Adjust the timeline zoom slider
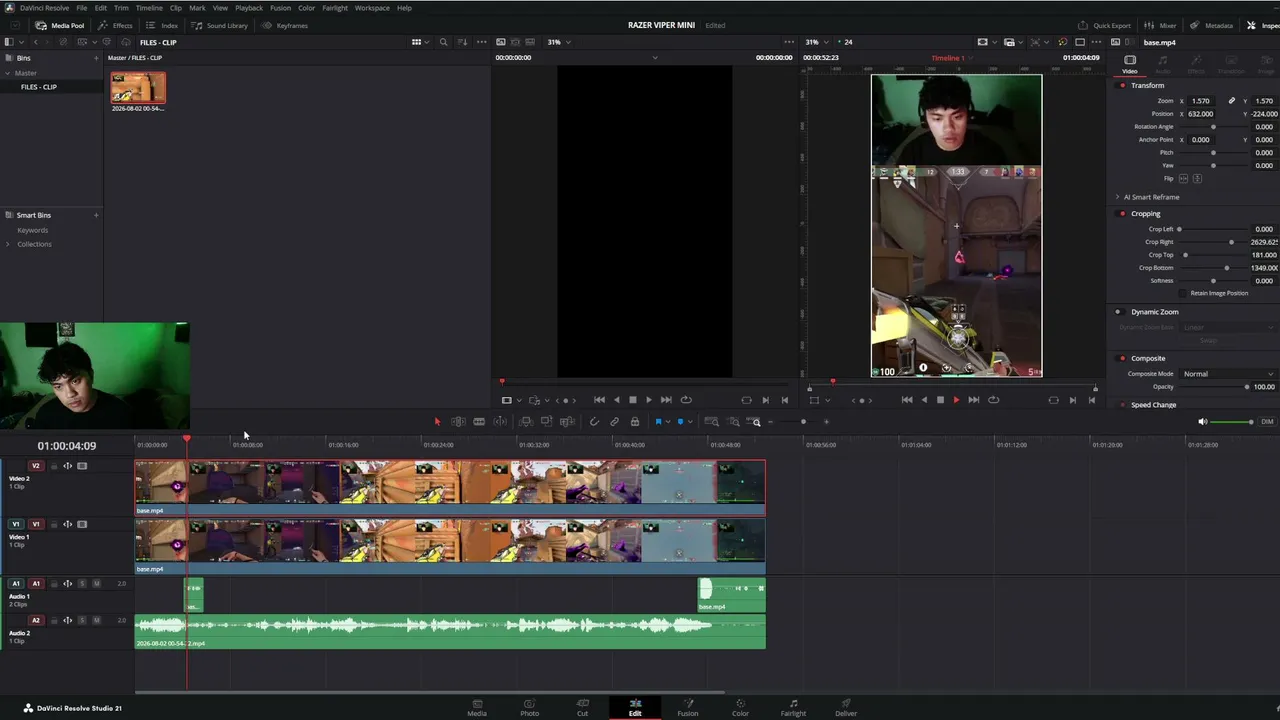 click(803, 422)
